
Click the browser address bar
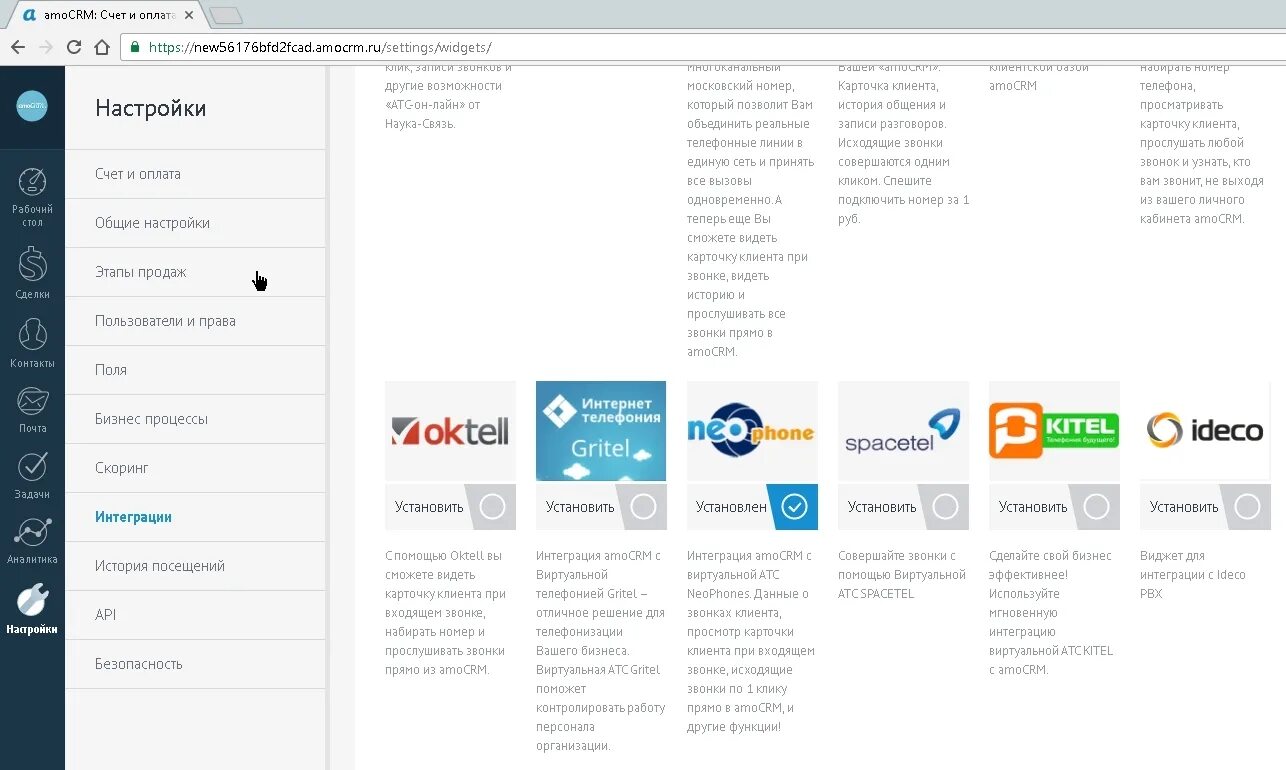pyautogui.click(x=400, y=46)
